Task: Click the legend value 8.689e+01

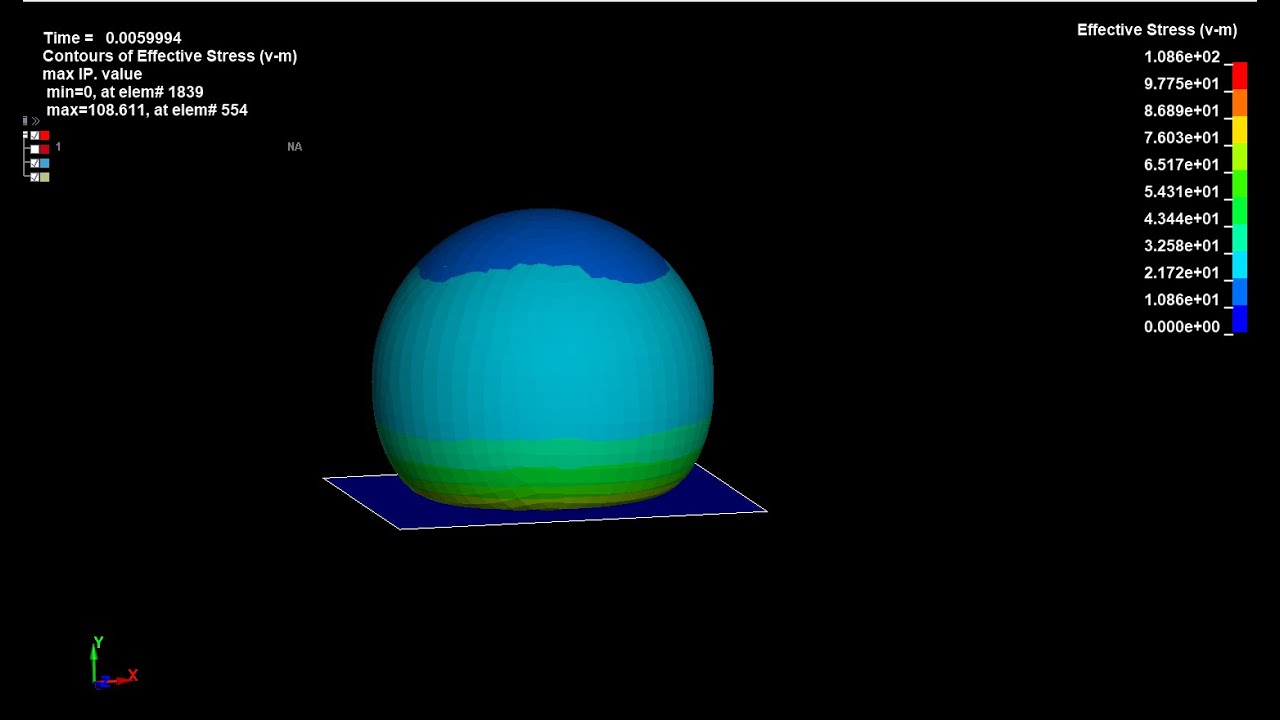Action: [1182, 111]
